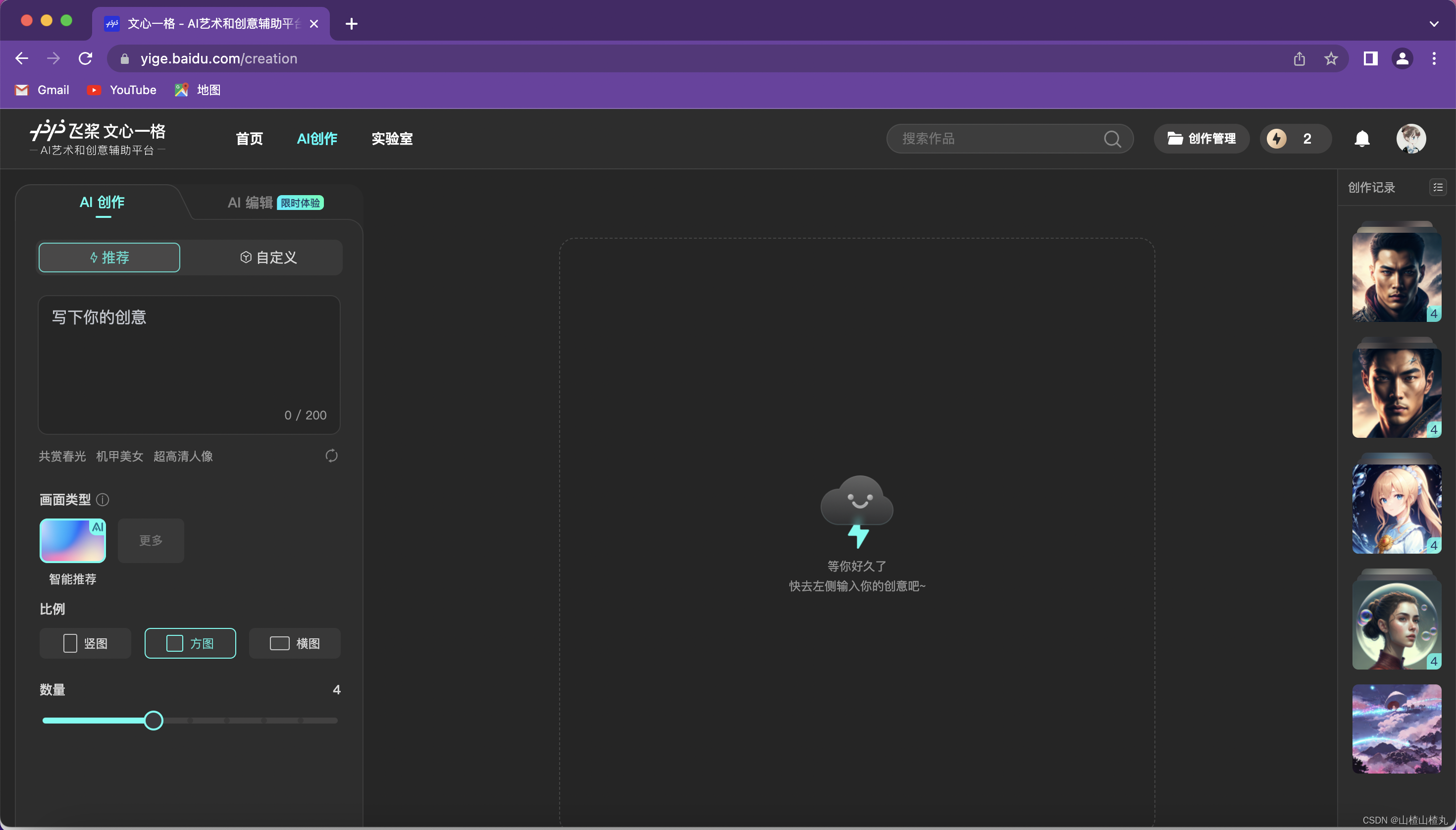Image resolution: width=1456 pixels, height=830 pixels.
Task: Click the search magnifier icon
Action: pyautogui.click(x=1112, y=139)
